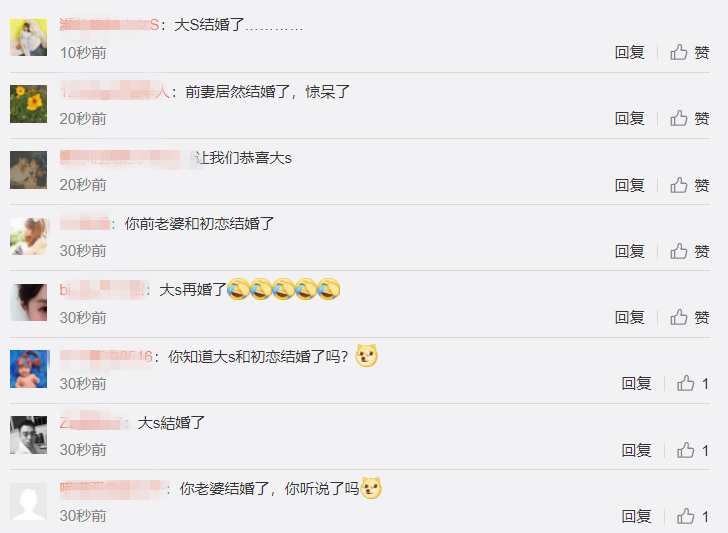Screen dimensions: 728x533
Task: Open the black-and-white man avatar profile
Action: pyautogui.click(x=28, y=435)
